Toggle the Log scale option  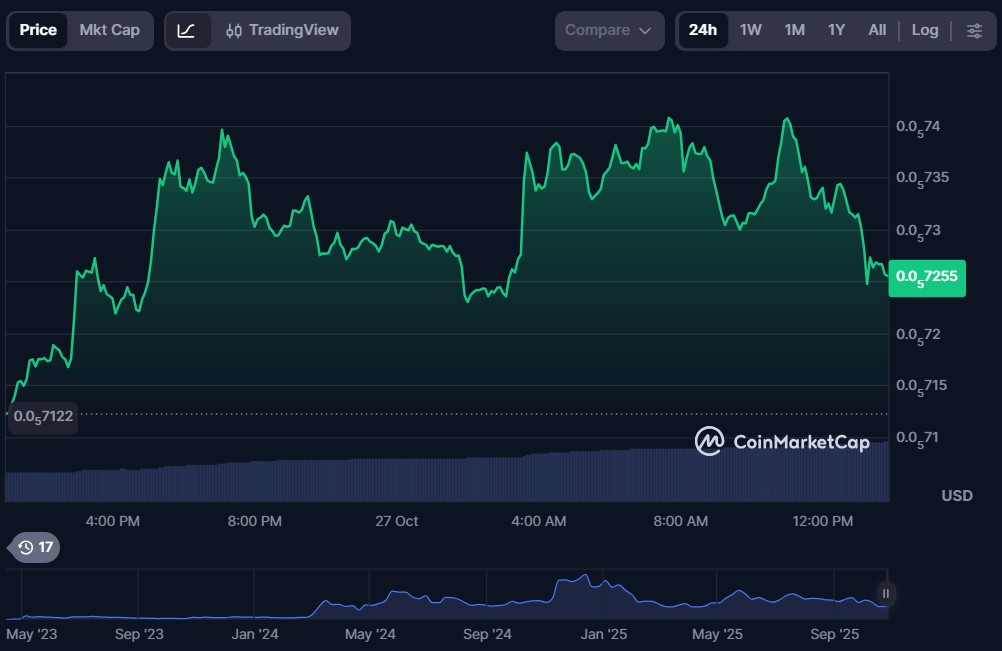[925, 30]
